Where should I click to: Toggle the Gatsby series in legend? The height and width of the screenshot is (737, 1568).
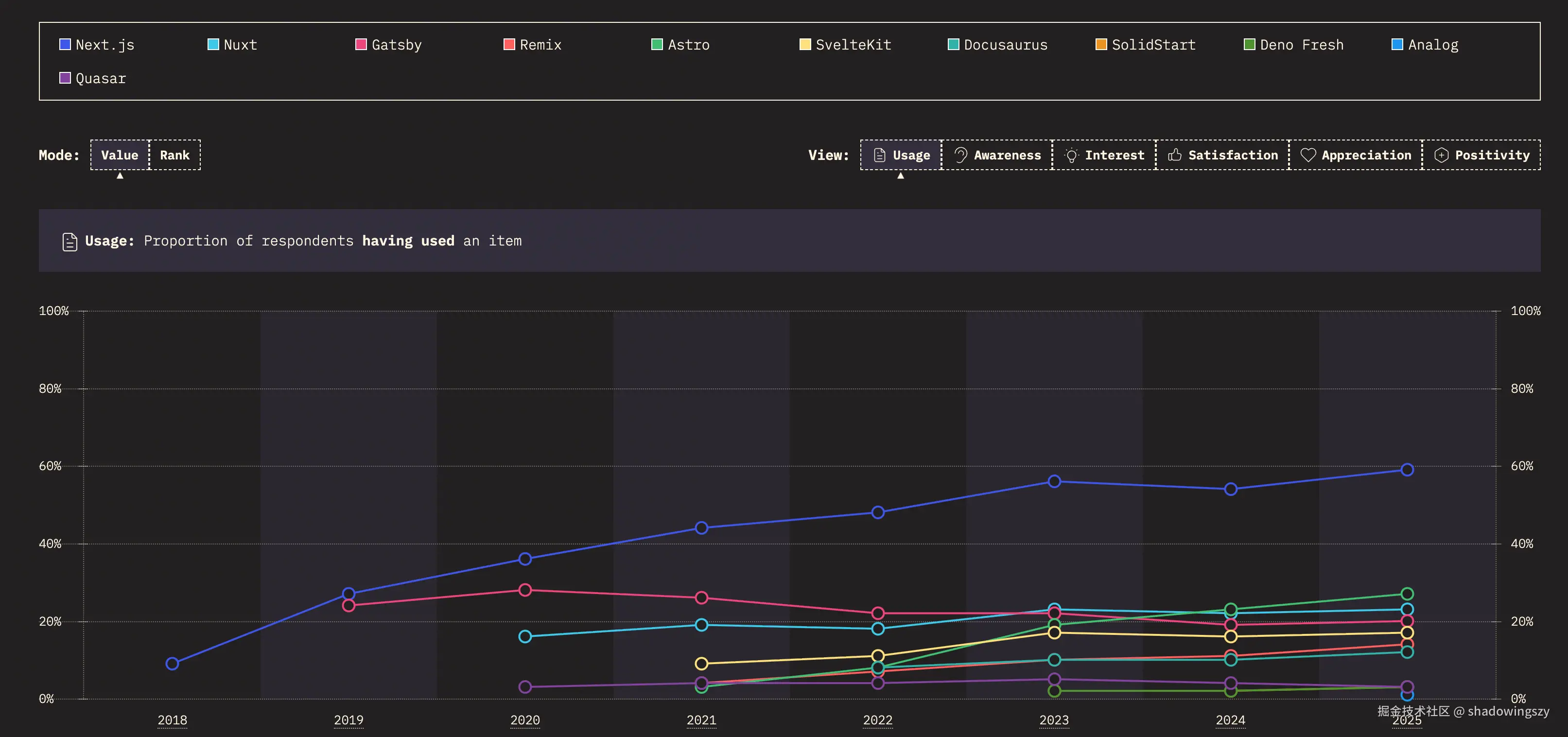coord(361,44)
